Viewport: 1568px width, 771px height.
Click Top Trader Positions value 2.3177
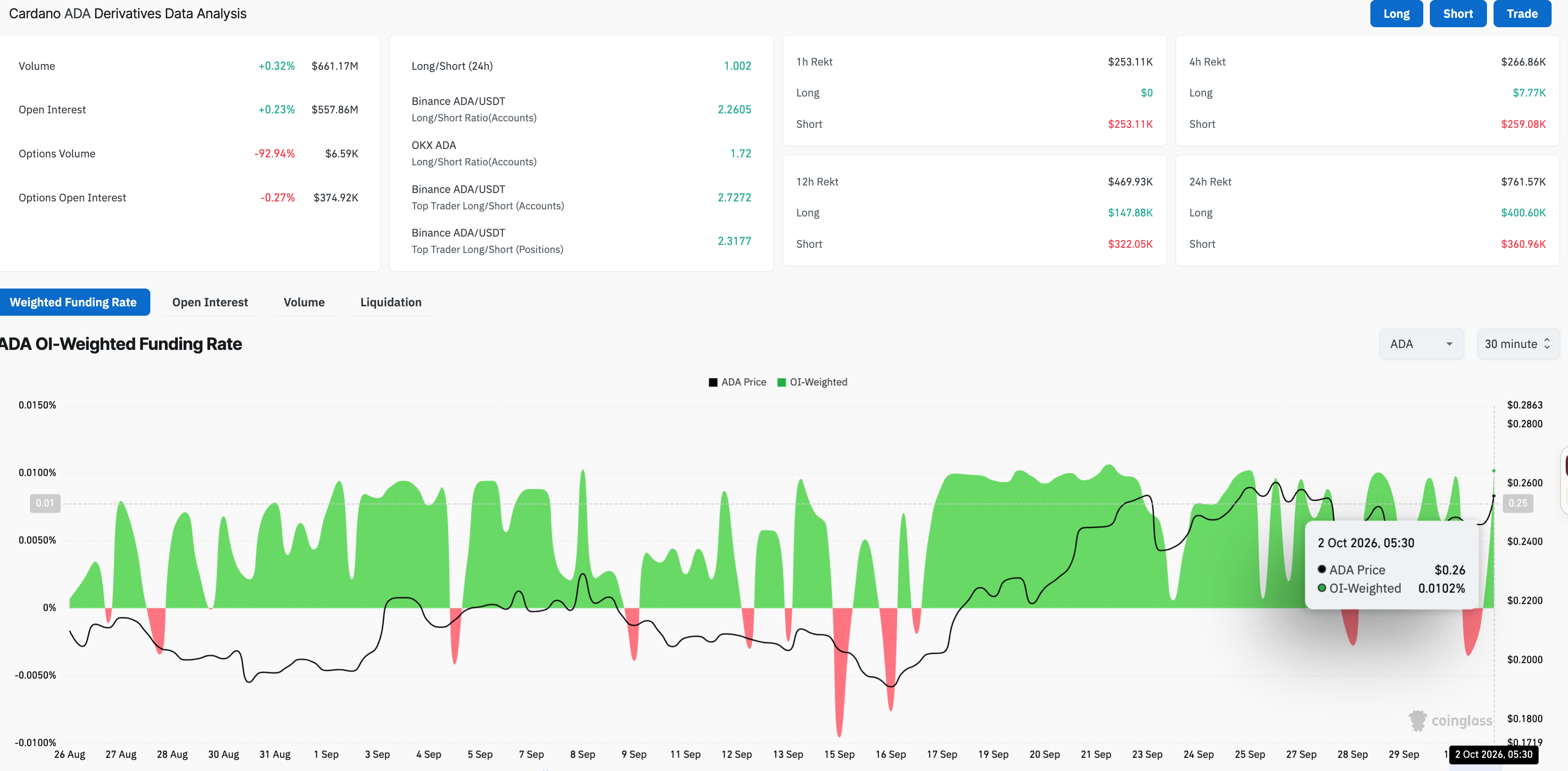coord(734,241)
